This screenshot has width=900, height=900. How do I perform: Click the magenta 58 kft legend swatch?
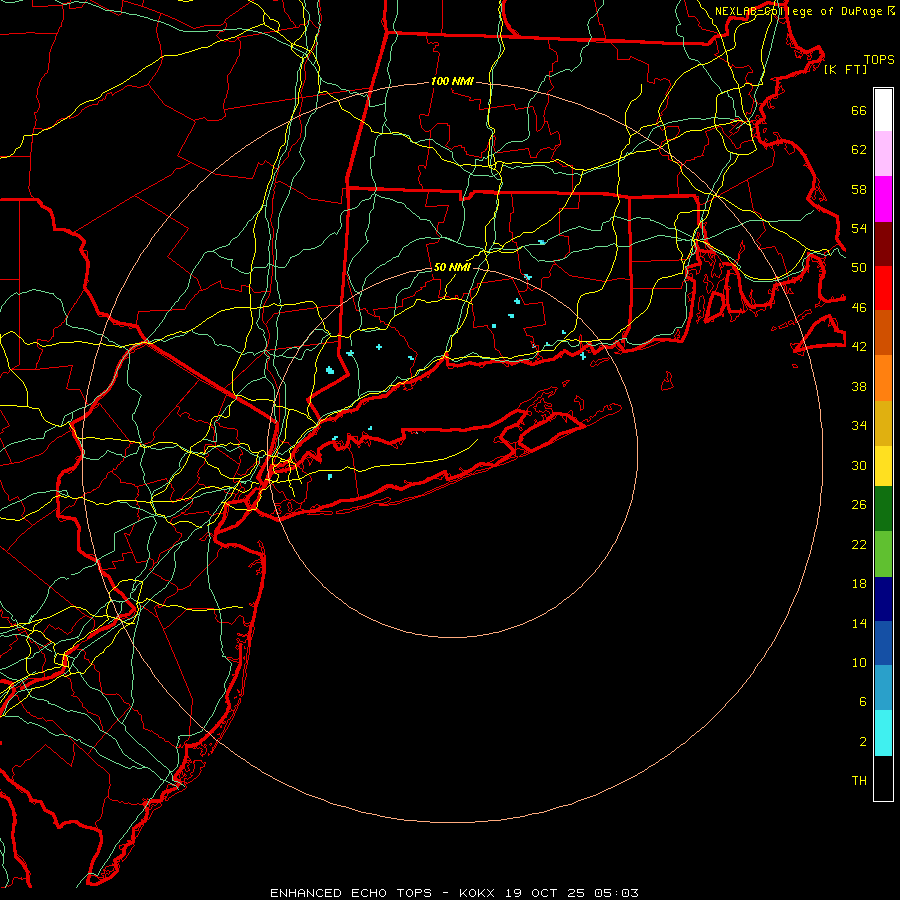click(x=883, y=199)
